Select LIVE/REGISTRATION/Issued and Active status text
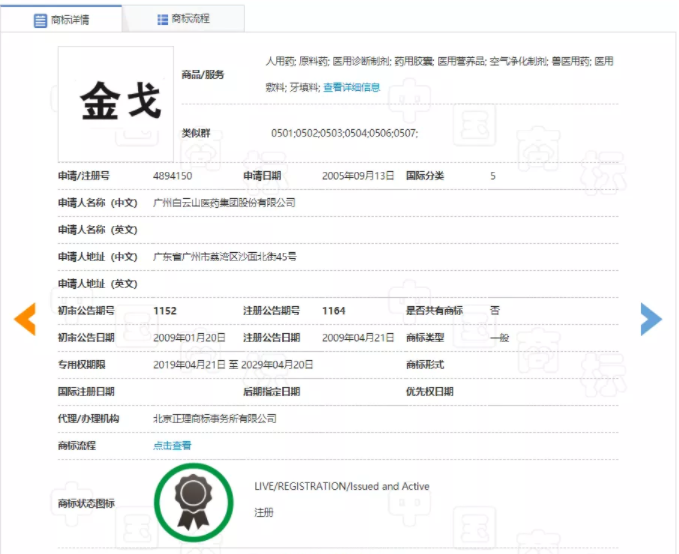This screenshot has width=679, height=554. [342, 486]
